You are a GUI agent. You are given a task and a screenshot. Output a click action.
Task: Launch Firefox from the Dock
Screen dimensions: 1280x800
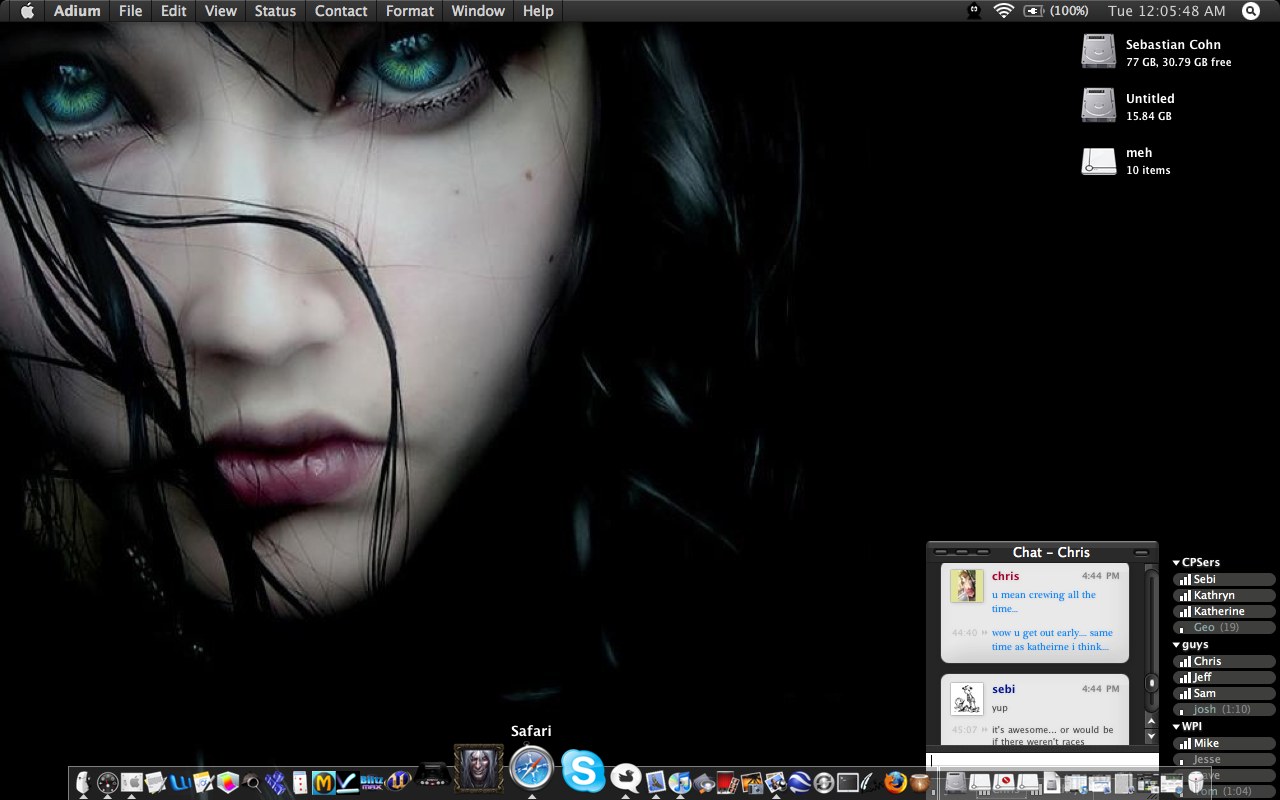[x=895, y=782]
